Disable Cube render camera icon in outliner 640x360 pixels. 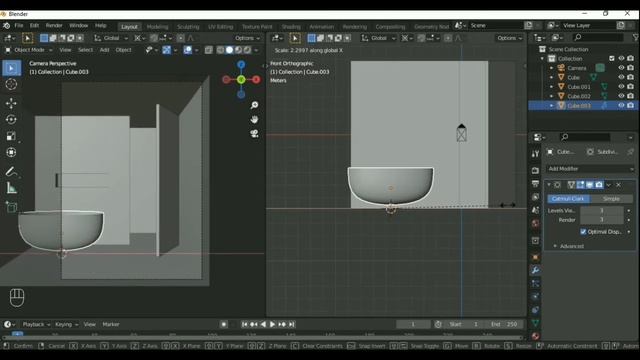[631, 77]
